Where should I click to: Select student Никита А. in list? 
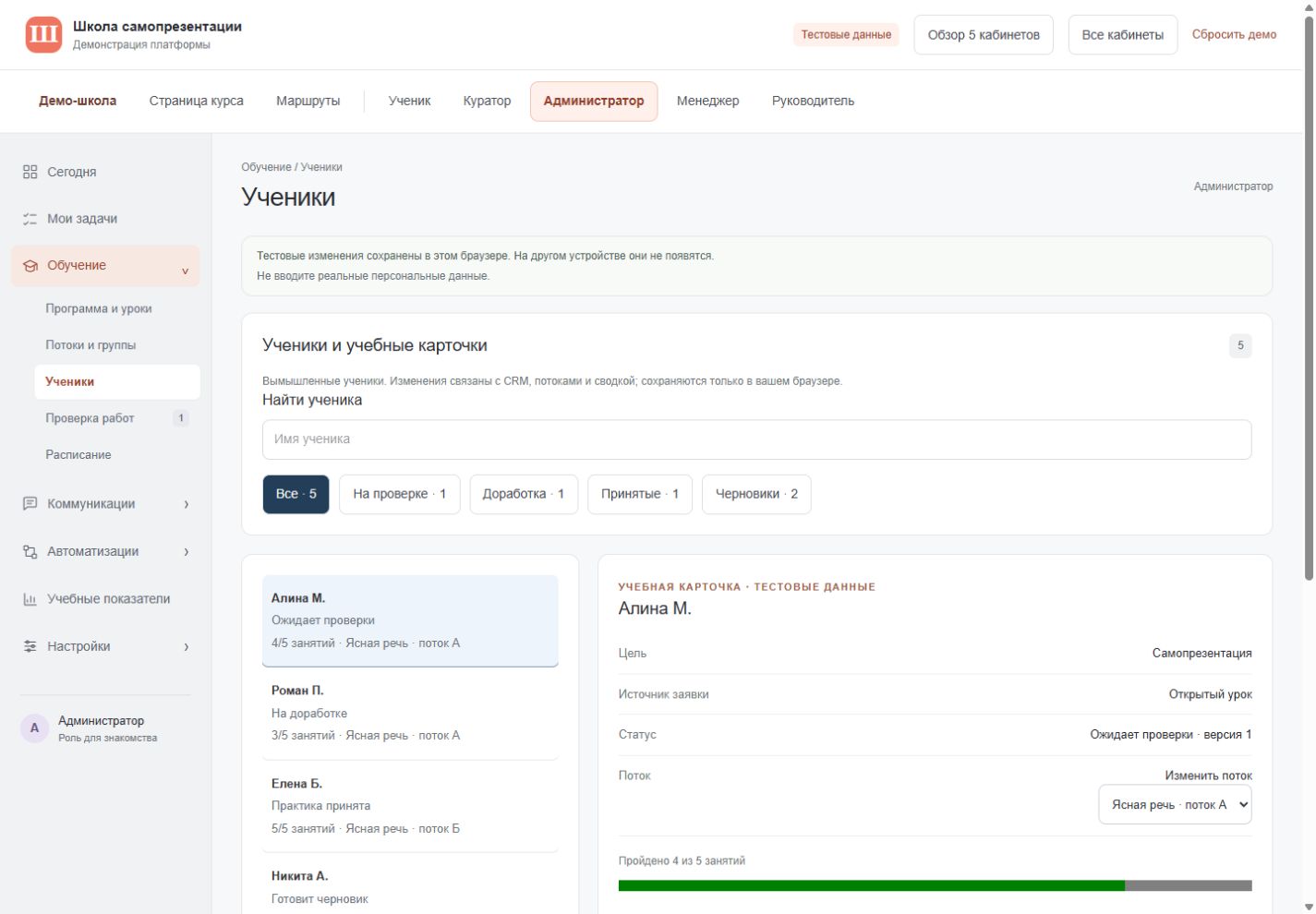(x=410, y=886)
